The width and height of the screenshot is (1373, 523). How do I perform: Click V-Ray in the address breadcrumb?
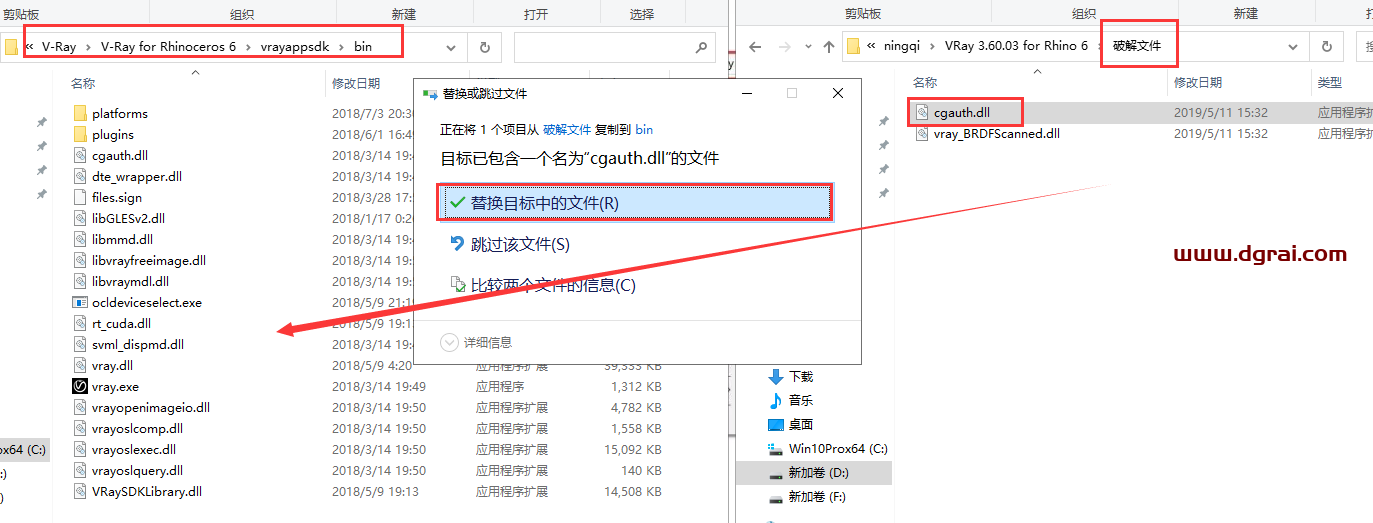click(59, 47)
